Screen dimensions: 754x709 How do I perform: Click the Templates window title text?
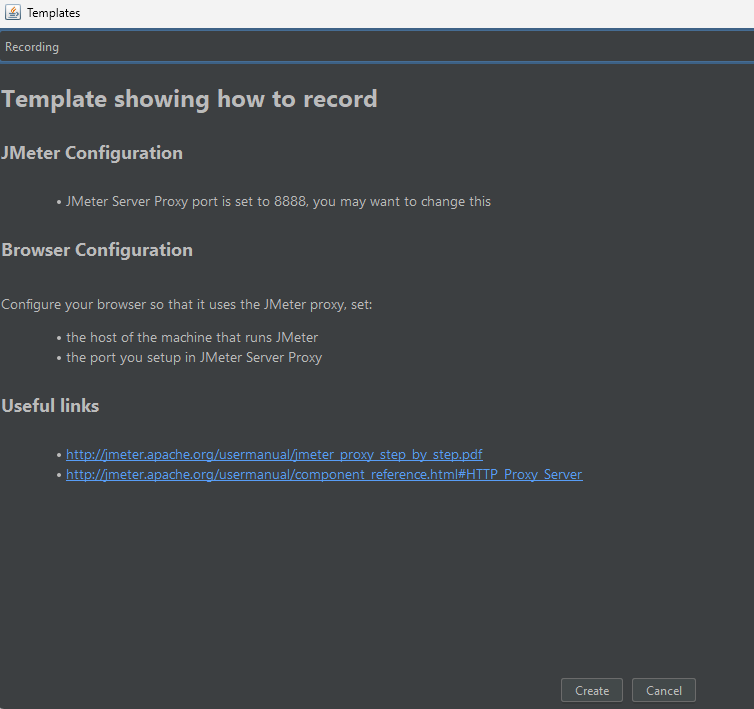(53, 13)
